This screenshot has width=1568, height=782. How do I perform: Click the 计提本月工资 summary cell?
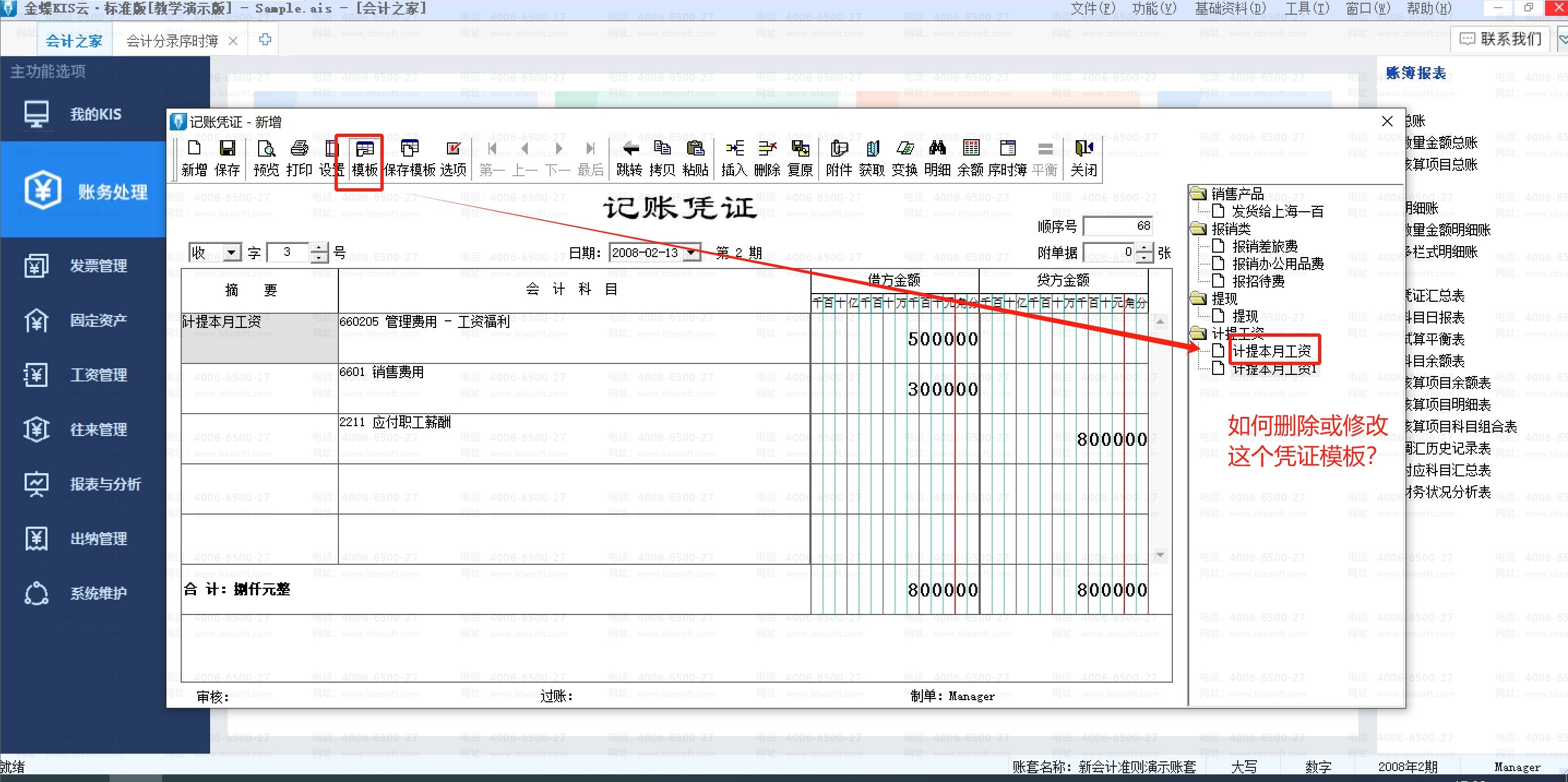tap(260, 338)
